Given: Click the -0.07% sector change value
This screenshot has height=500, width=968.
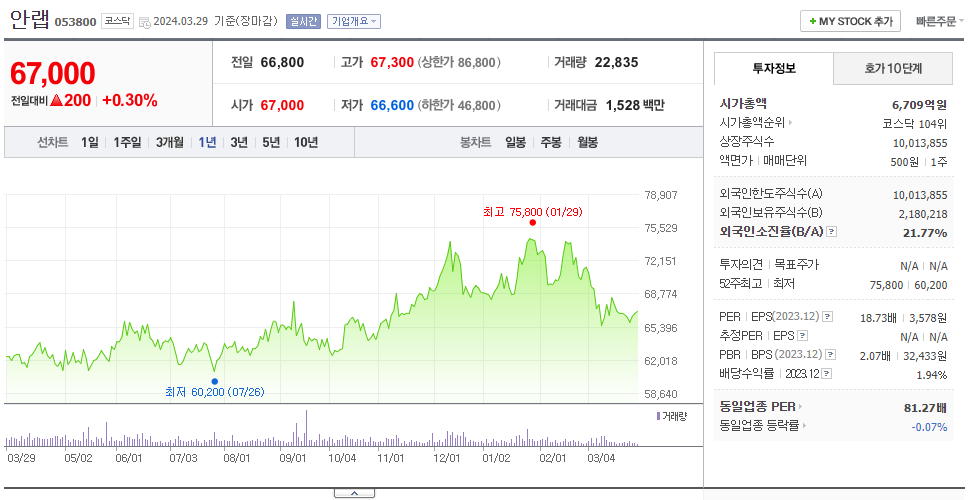Looking at the screenshot, I should click(929, 427).
